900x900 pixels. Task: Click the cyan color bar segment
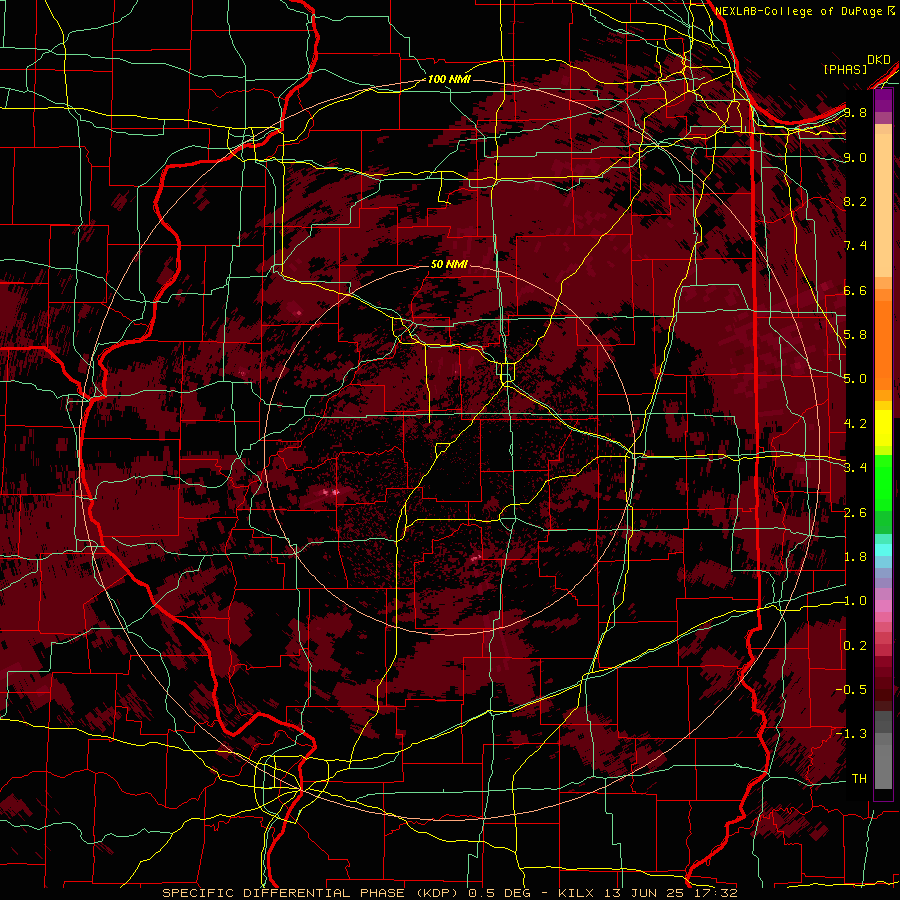pos(883,550)
